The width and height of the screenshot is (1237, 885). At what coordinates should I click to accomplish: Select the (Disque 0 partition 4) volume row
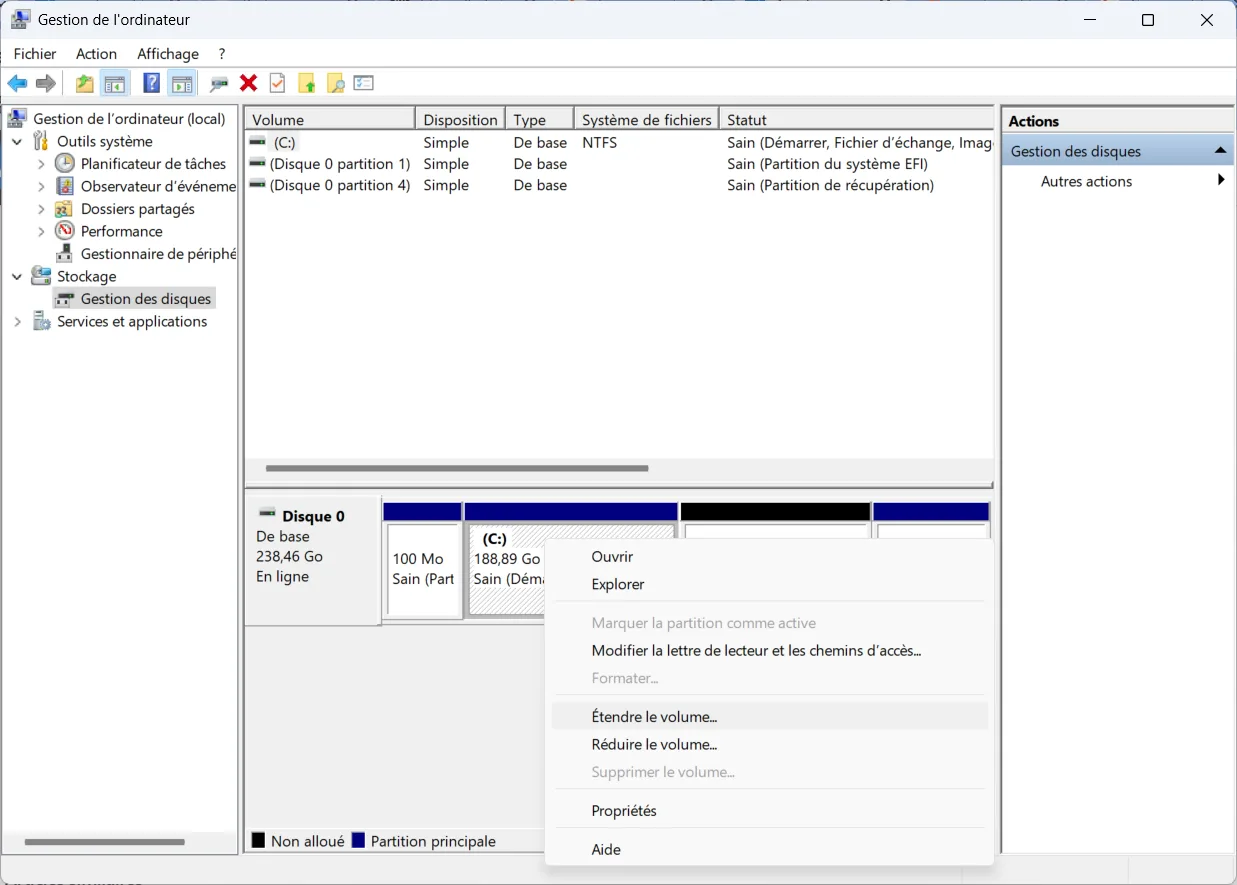(x=620, y=185)
